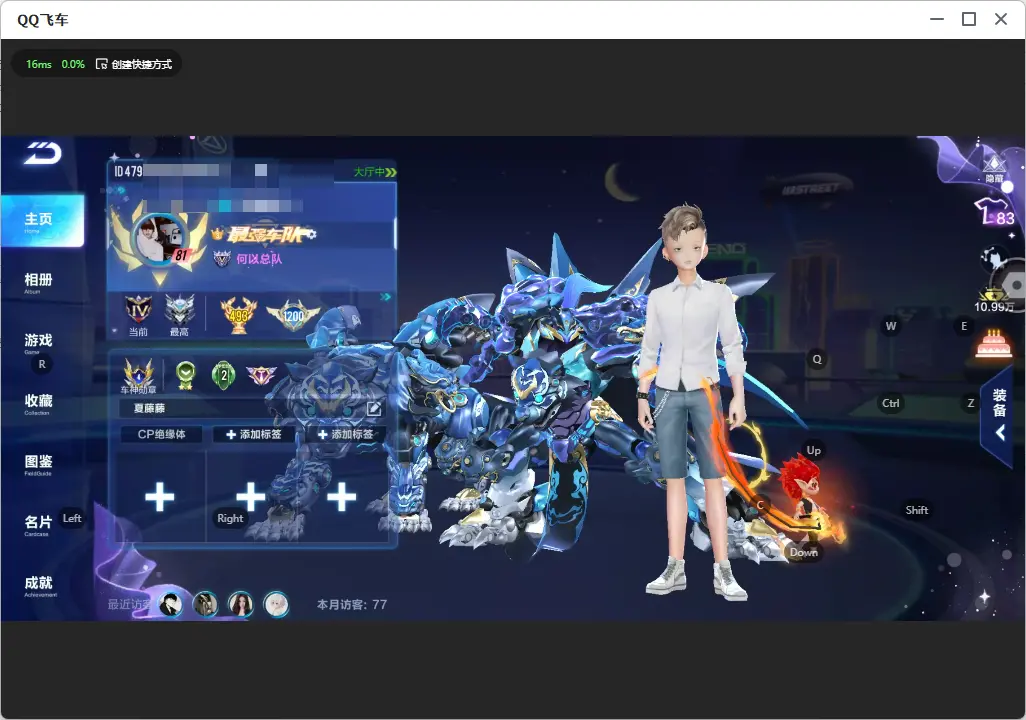The height and width of the screenshot is (720, 1026).
Task: Click the Ctrl key overlay
Action: point(891,403)
